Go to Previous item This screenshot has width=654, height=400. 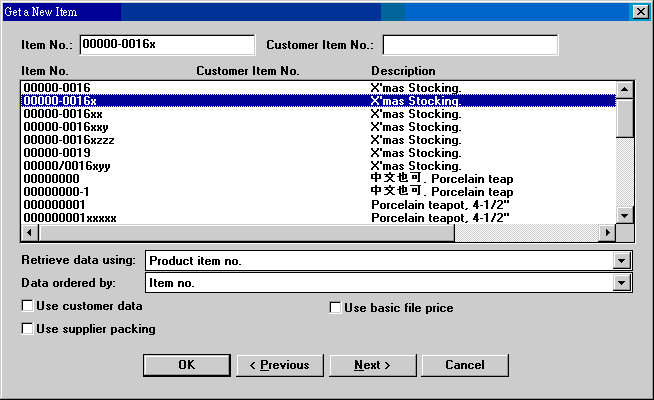point(279,365)
